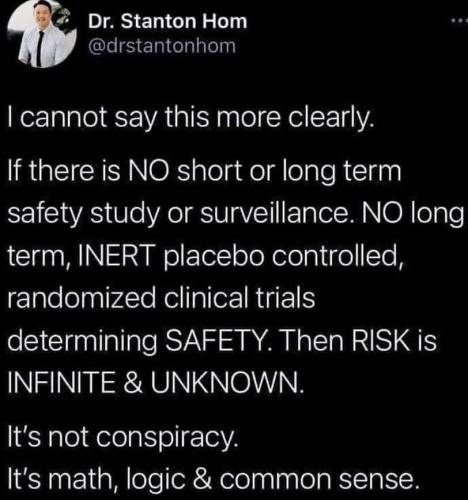Open Dr. Stanton Hom's profile picture

click(42, 33)
